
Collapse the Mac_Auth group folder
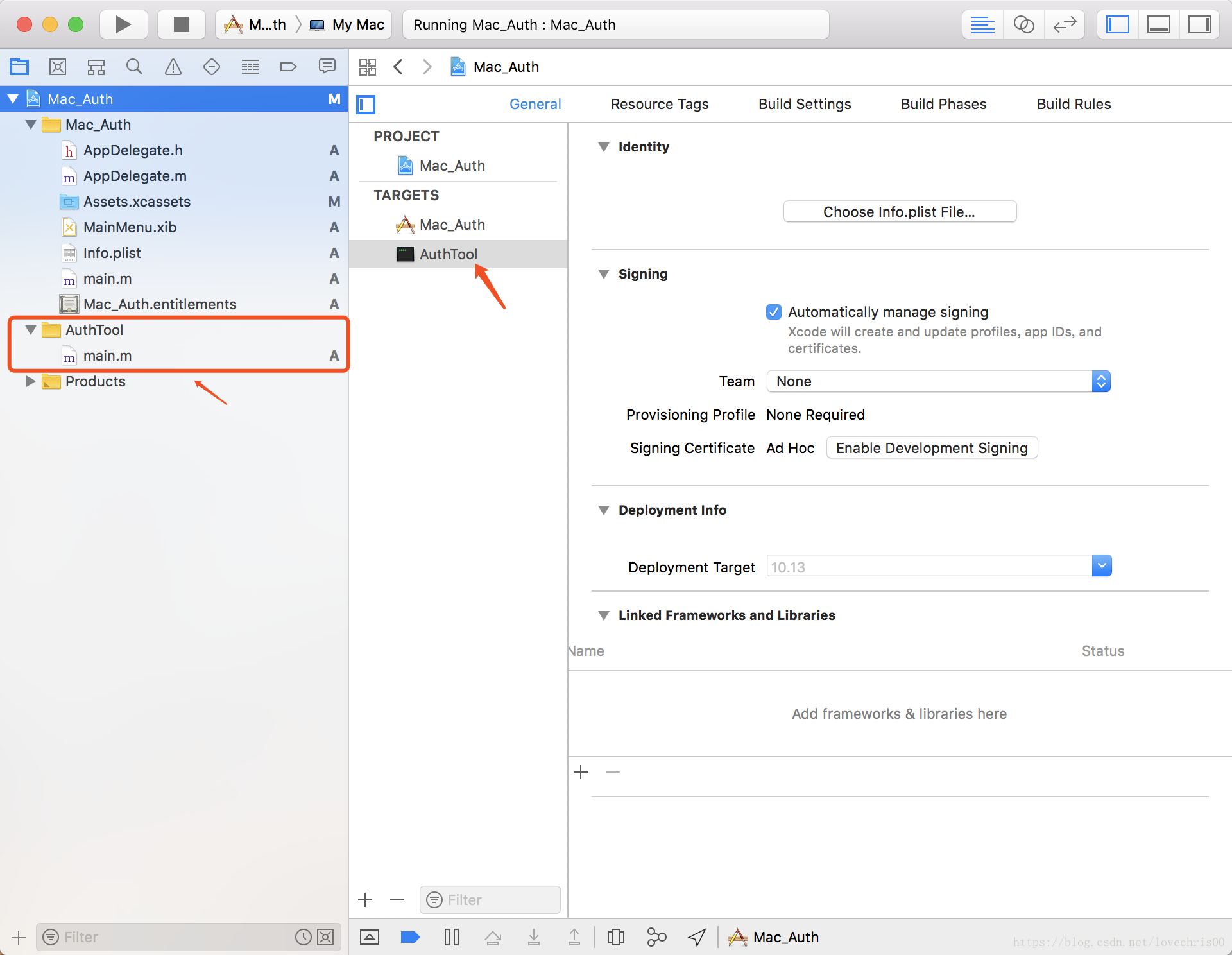coord(30,125)
